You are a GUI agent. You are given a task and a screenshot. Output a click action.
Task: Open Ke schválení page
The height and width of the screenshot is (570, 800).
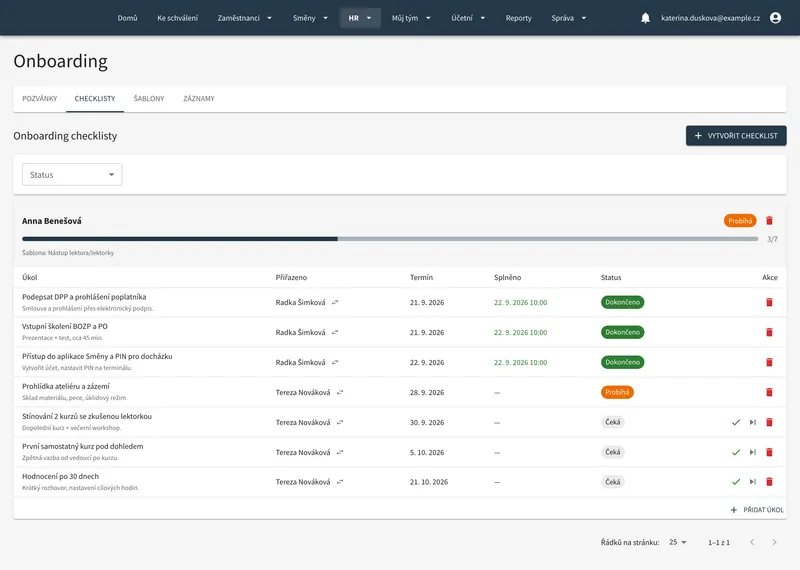click(178, 18)
